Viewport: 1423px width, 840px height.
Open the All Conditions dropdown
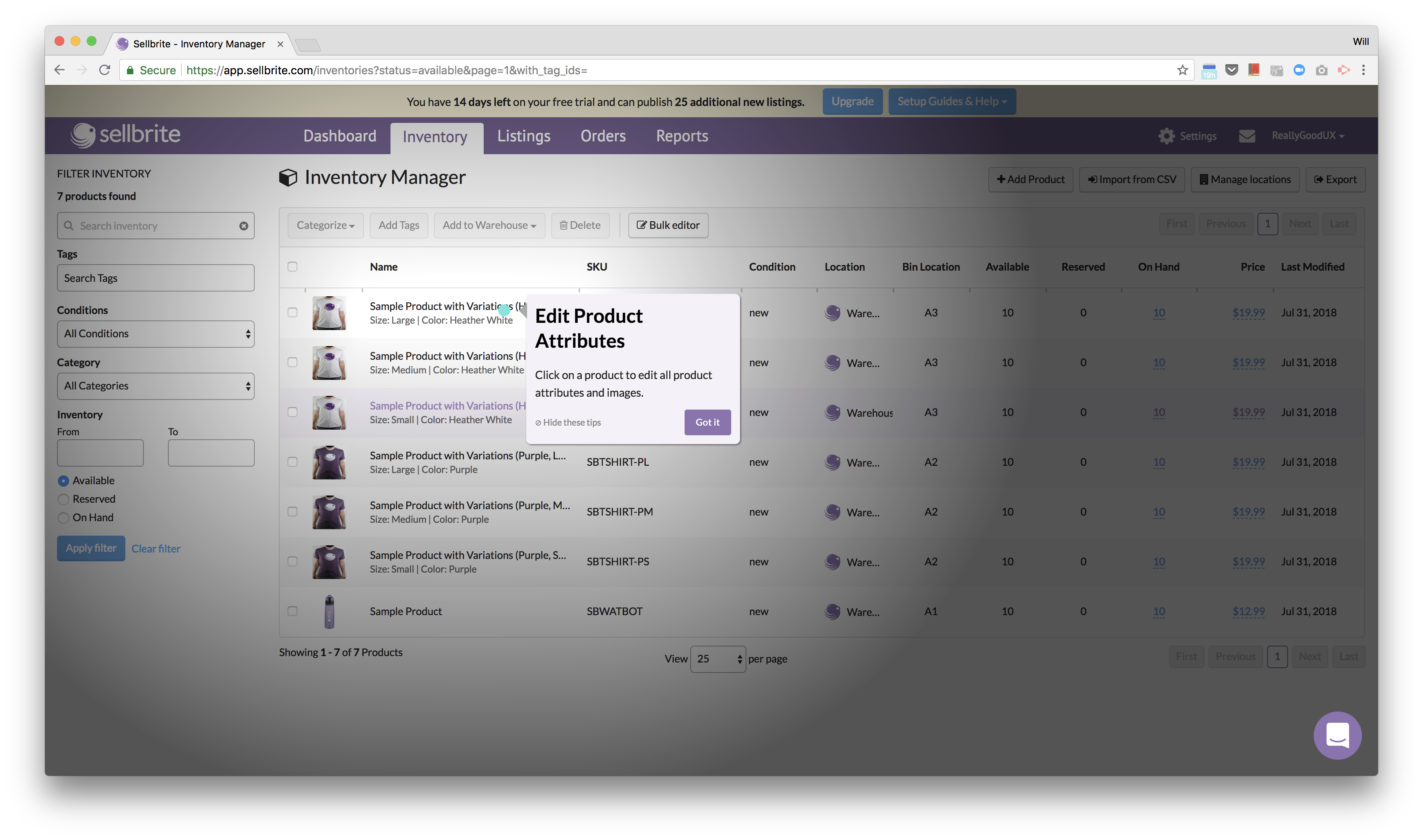click(156, 334)
